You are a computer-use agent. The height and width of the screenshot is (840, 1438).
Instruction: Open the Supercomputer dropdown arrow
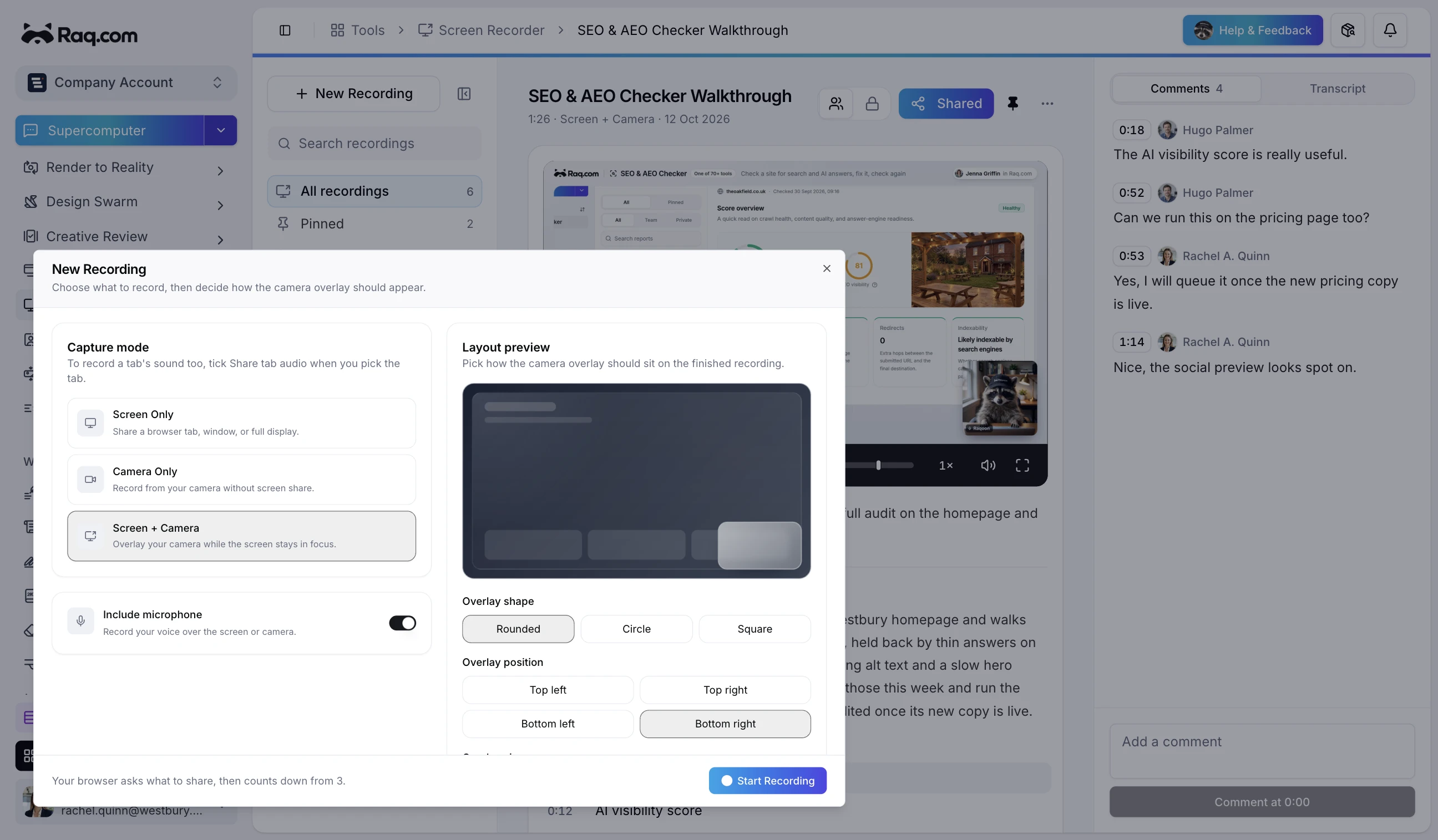coord(221,131)
